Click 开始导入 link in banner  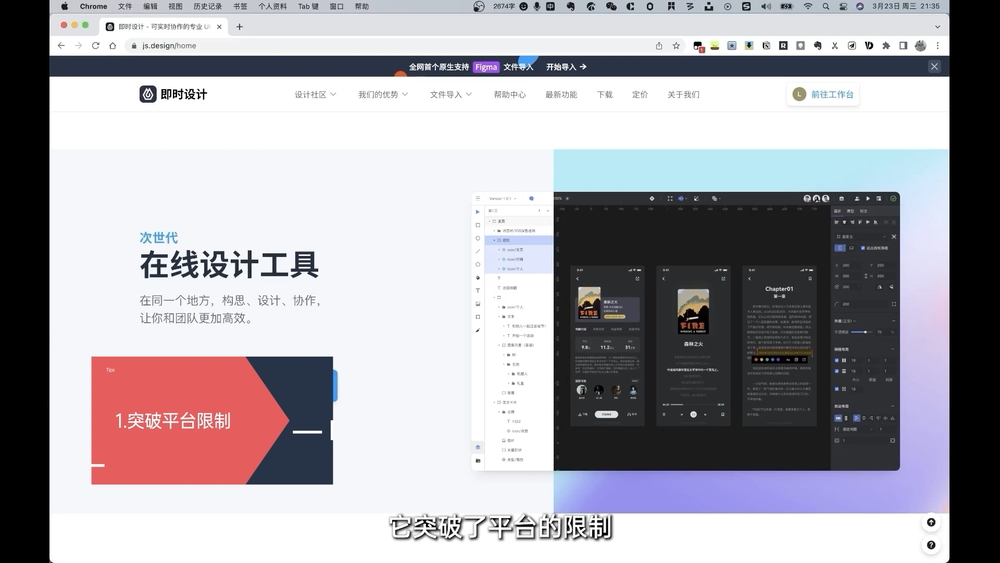pyautogui.click(x=566, y=66)
